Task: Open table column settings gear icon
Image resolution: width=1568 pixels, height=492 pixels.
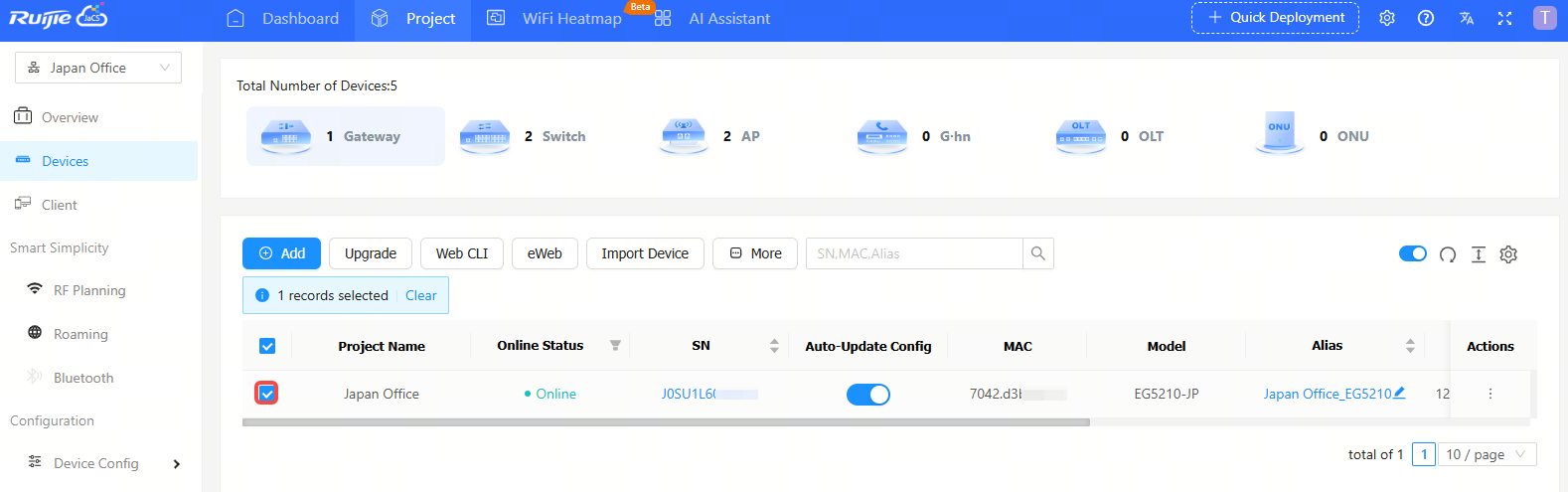Action: (1508, 254)
